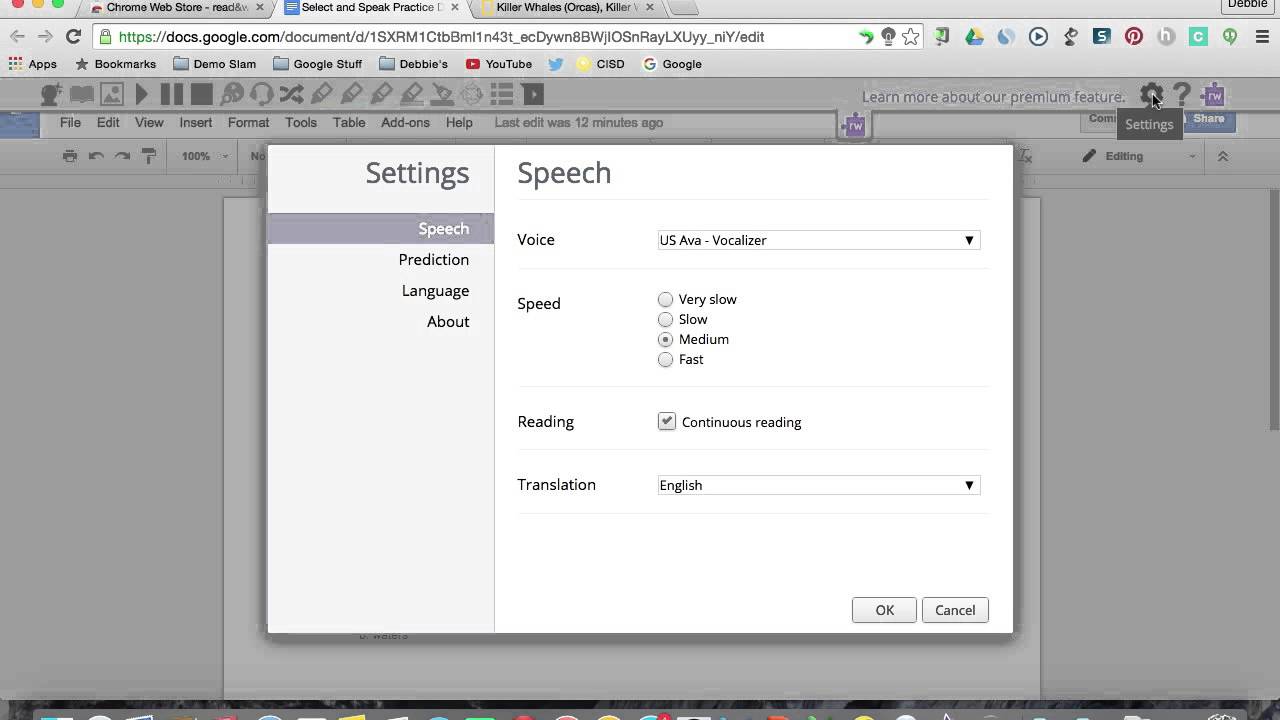The height and width of the screenshot is (720, 1280).
Task: Click the Read&Write translator shuffle-arrows icon
Action: pyautogui.click(x=291, y=94)
